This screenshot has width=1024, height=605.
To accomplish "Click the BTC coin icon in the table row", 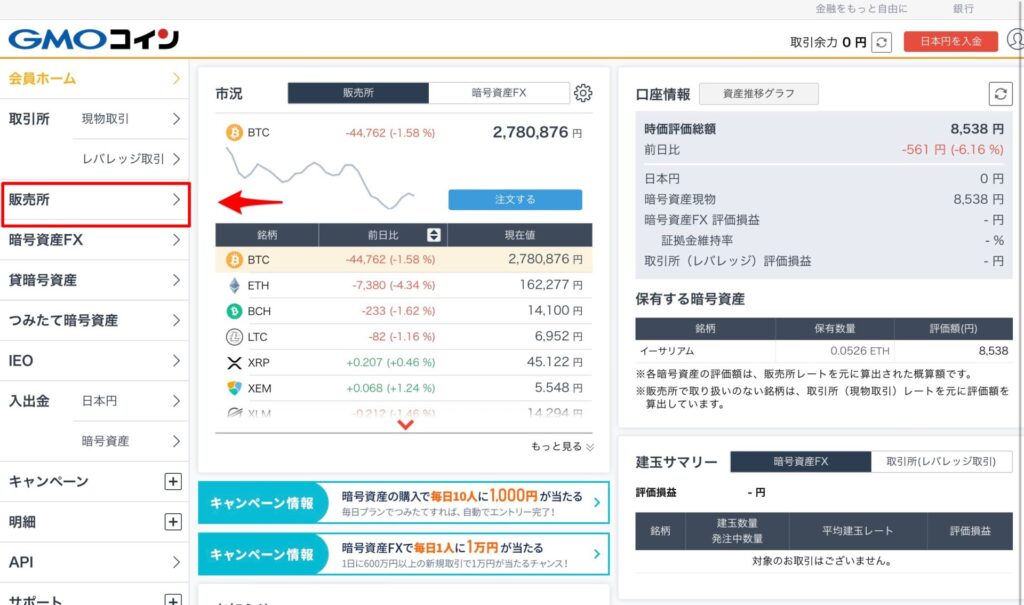I will pos(234,260).
